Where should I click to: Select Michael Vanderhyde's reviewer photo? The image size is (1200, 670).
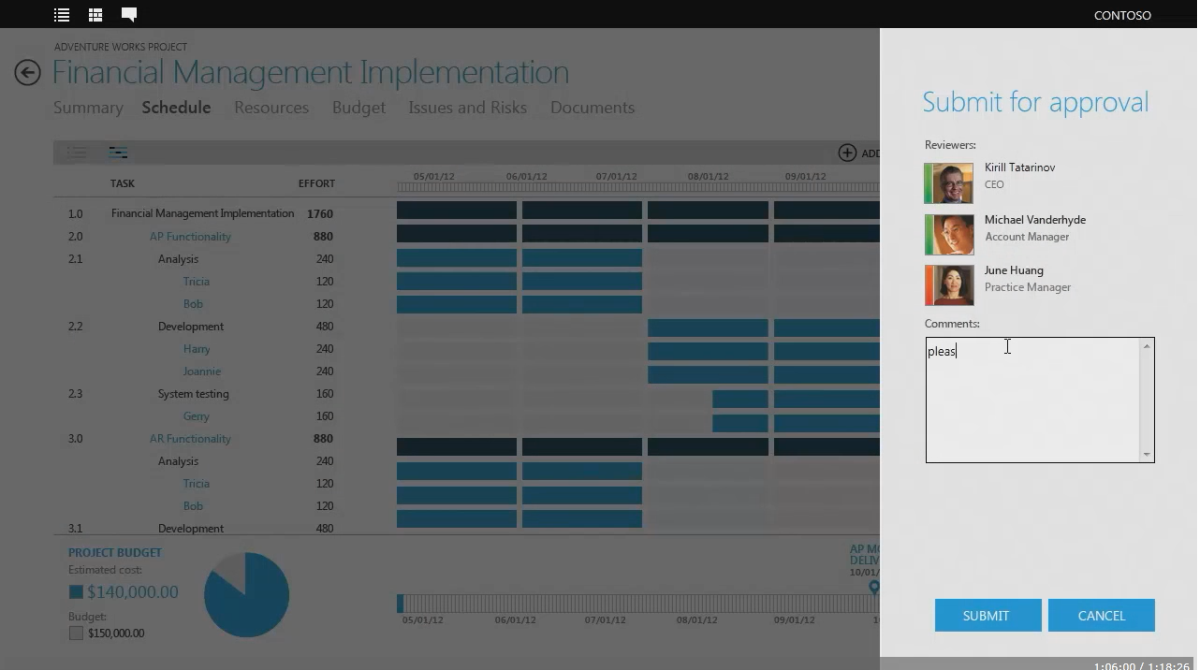(x=949, y=235)
